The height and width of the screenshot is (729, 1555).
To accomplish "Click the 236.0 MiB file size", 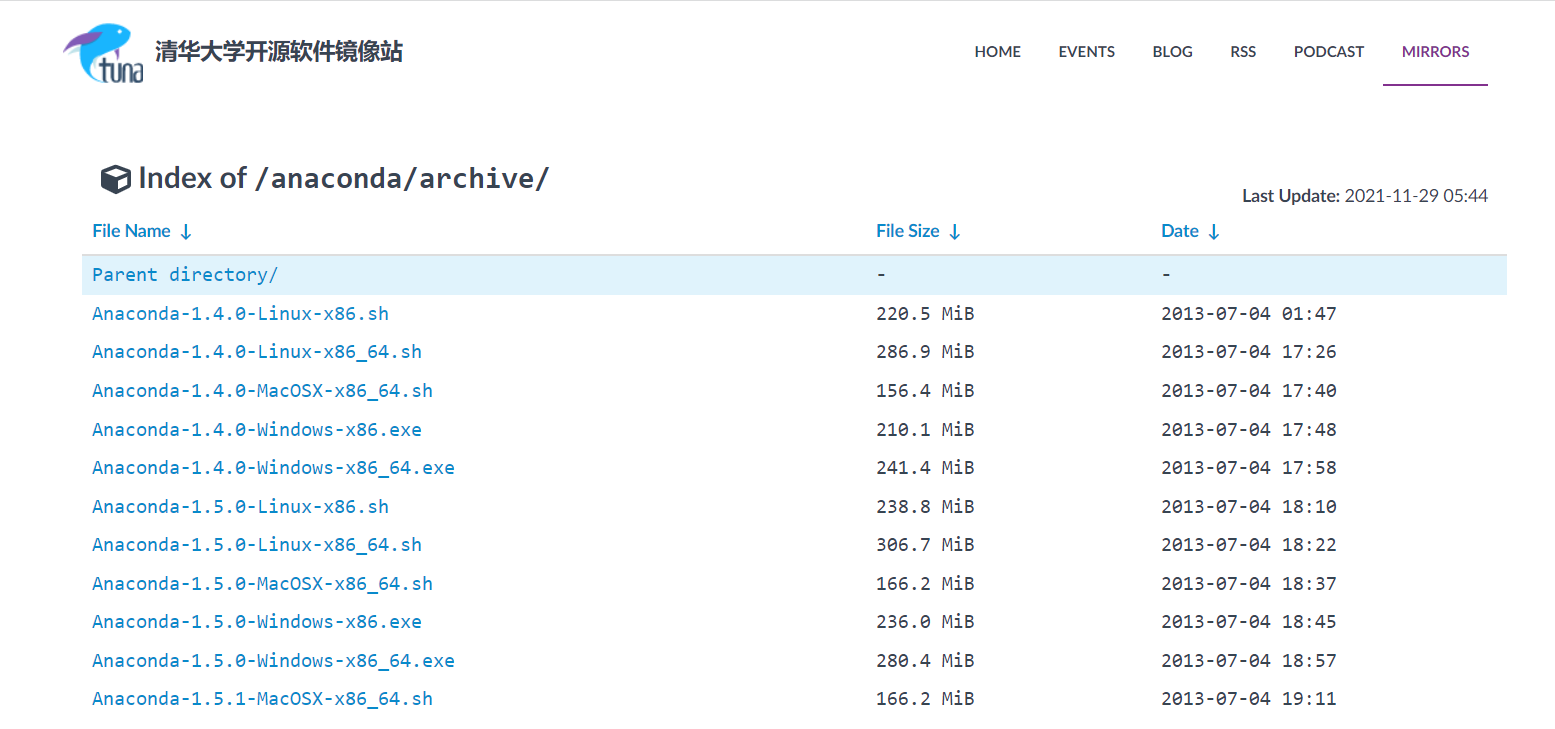I will tap(925, 621).
